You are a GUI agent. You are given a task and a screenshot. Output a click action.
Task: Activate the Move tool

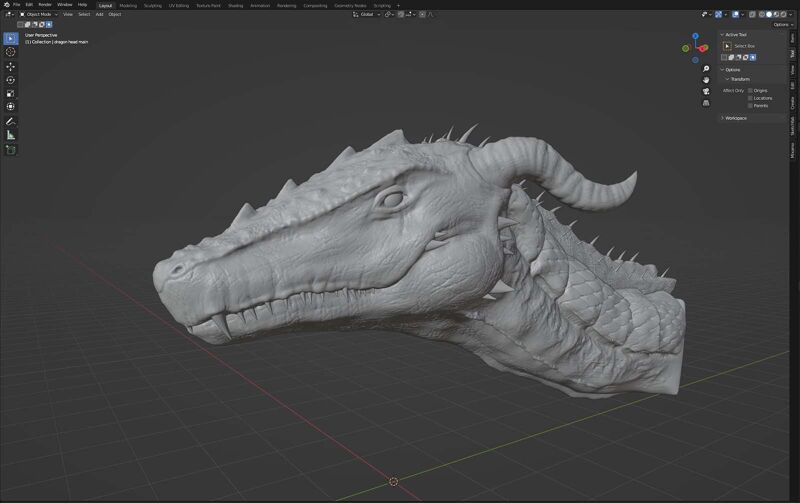(x=11, y=66)
